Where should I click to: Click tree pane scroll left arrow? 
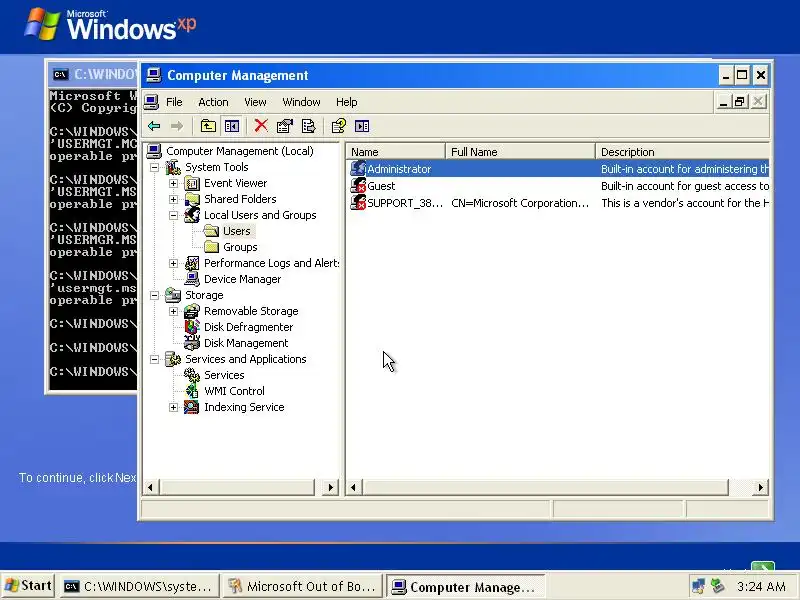point(151,487)
